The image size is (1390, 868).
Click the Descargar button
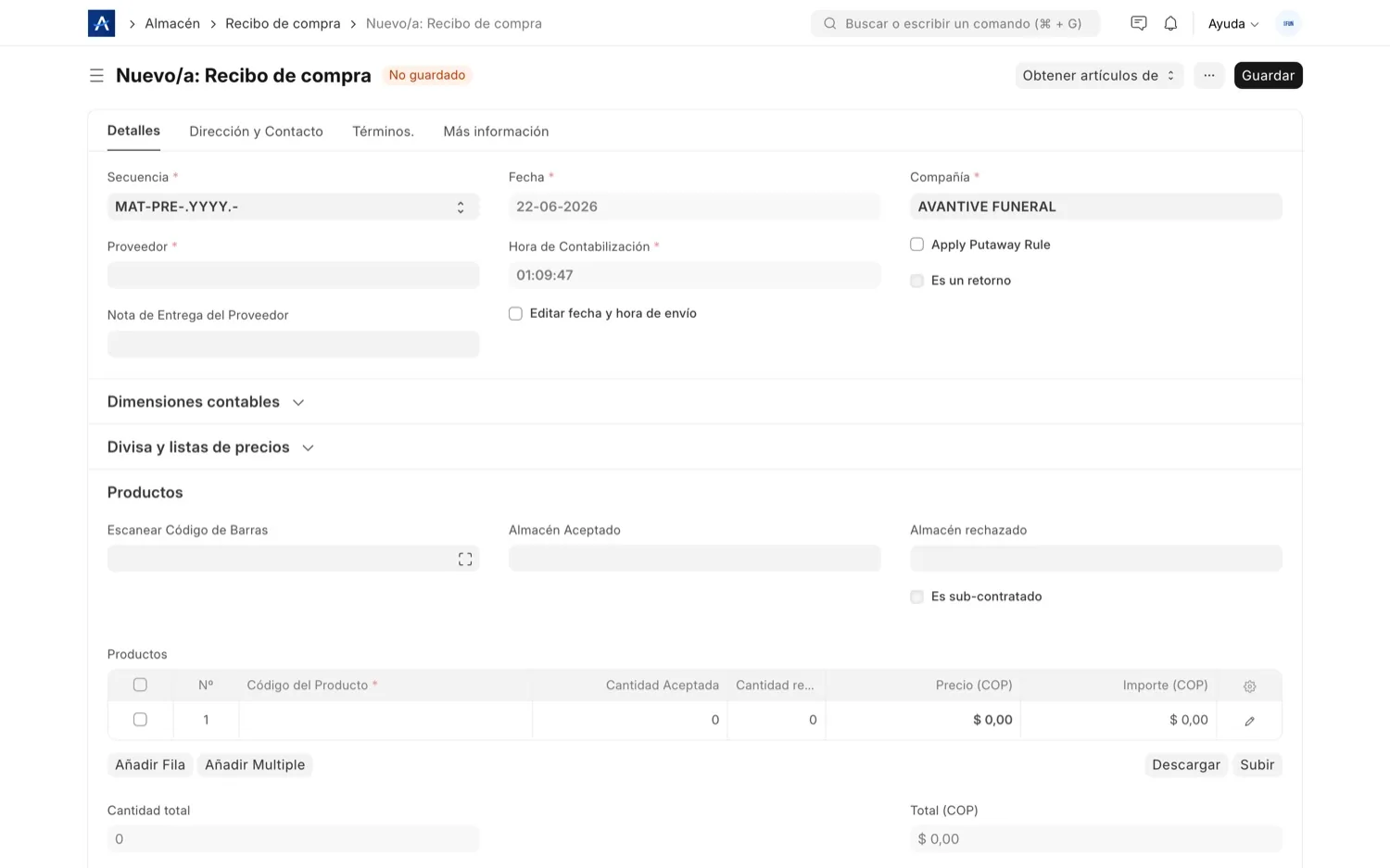pos(1186,764)
